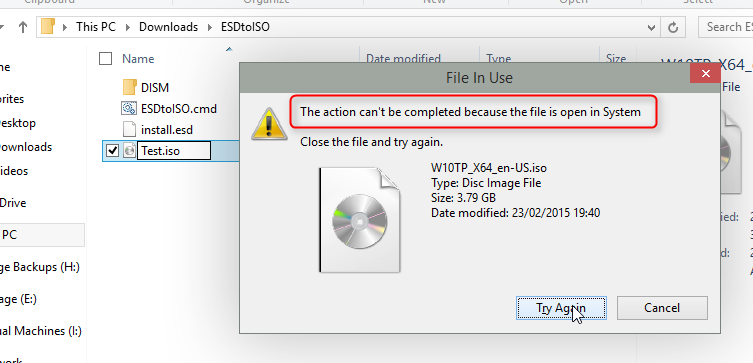Click the refresh icon beside address bar

tap(673, 27)
